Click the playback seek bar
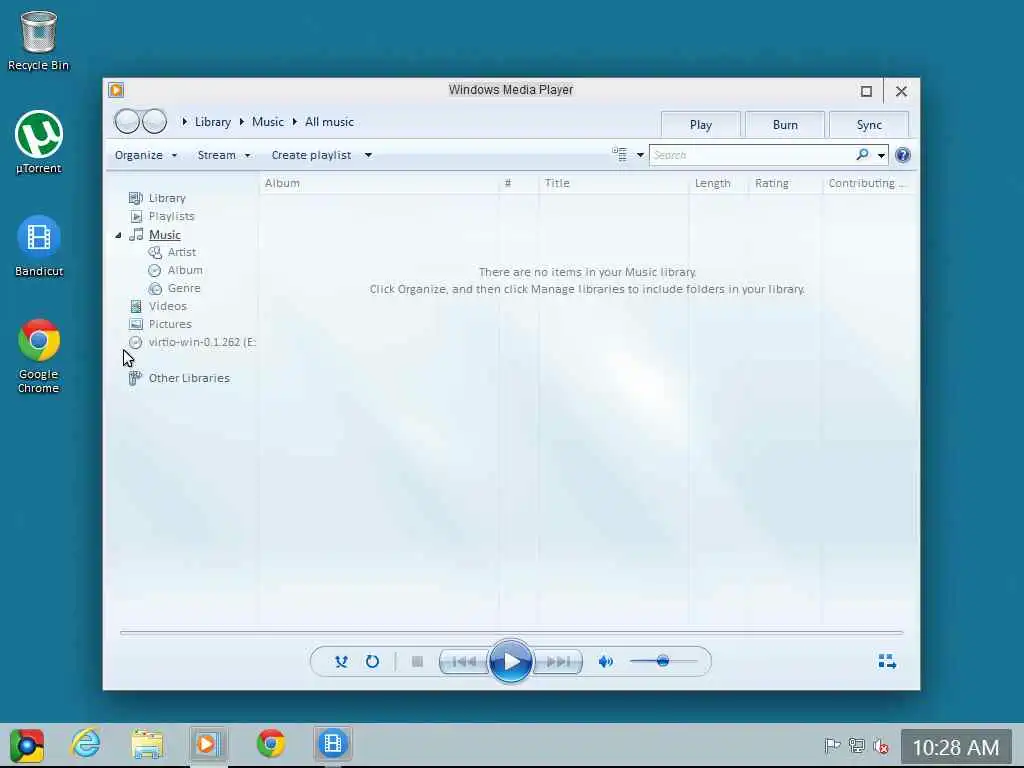1024x768 pixels. tap(511, 632)
